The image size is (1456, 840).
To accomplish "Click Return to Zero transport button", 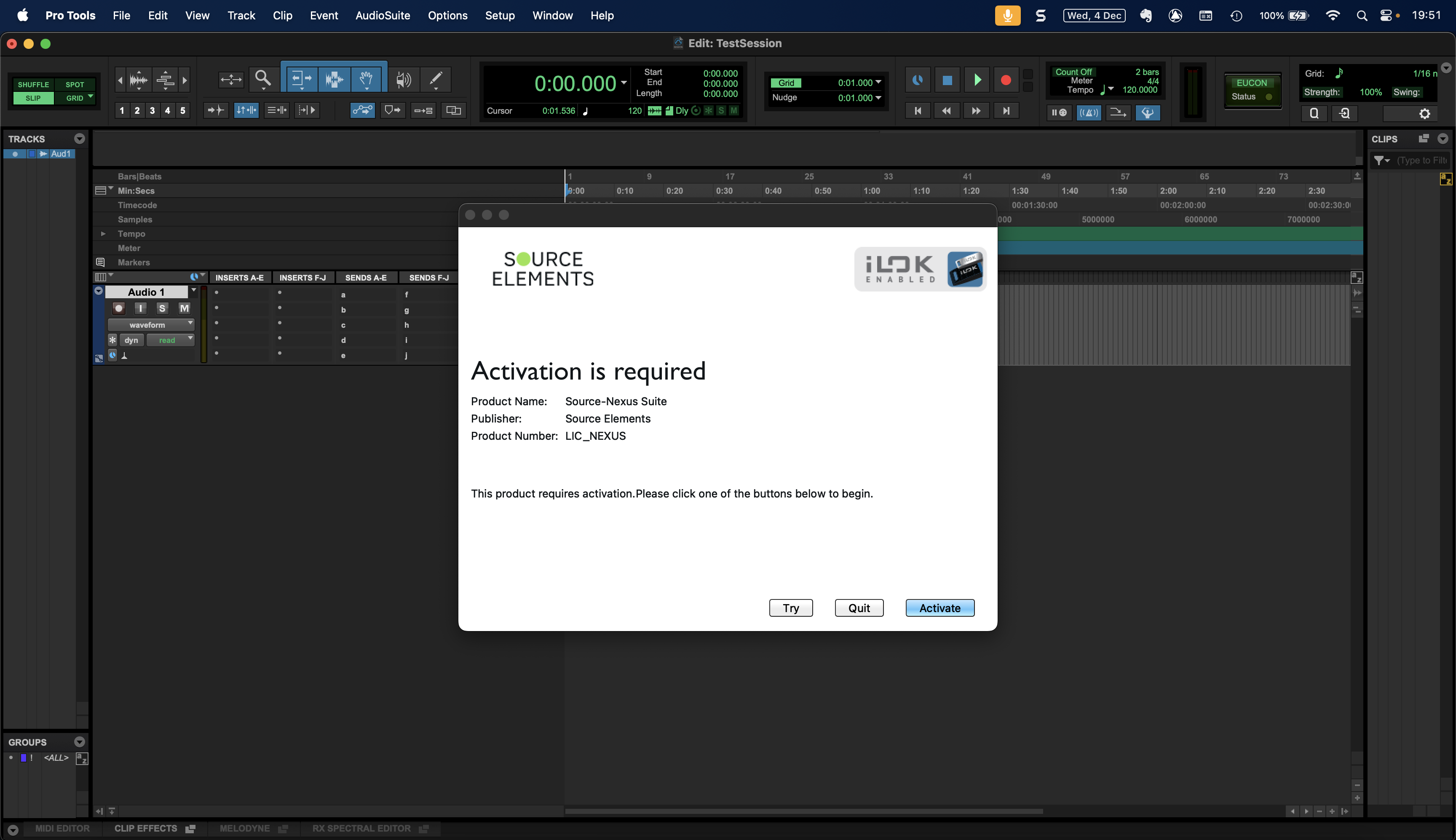I will (917, 111).
